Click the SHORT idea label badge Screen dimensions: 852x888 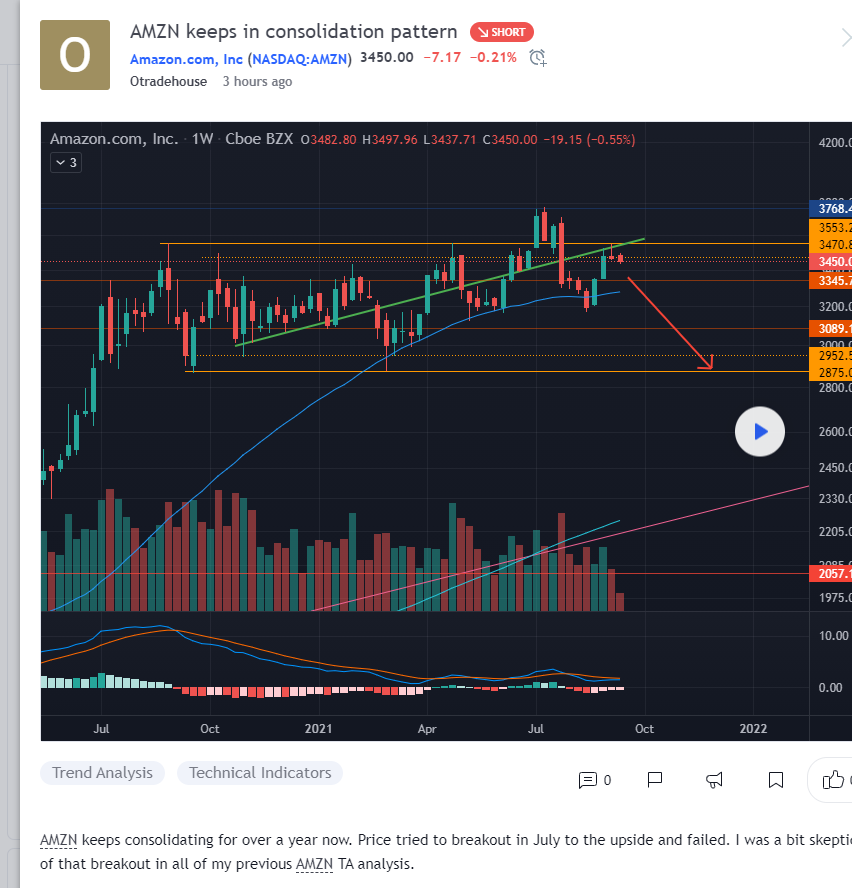tap(501, 32)
